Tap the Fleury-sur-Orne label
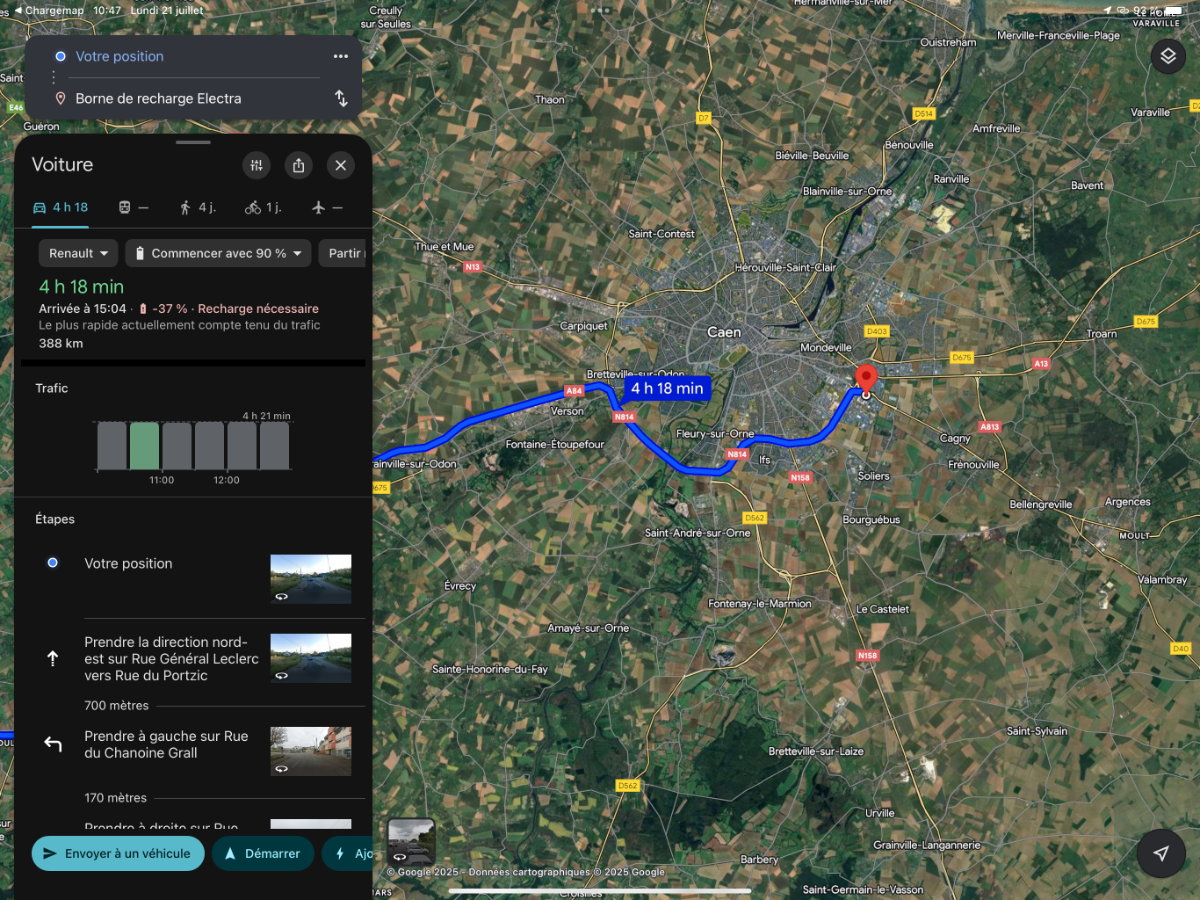1200x900 pixels. 714,434
